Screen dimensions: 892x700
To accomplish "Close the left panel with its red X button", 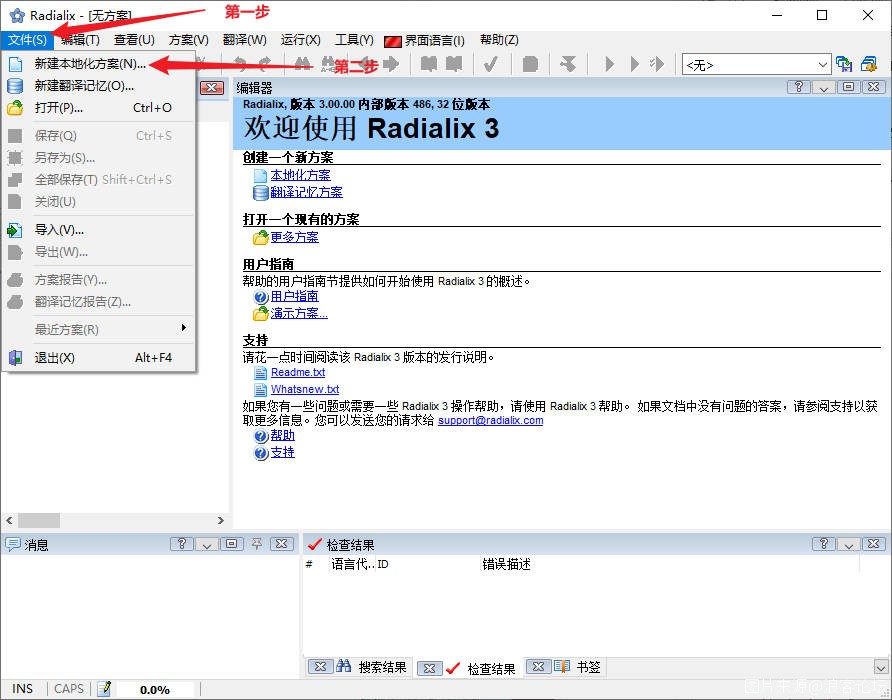I will (212, 88).
